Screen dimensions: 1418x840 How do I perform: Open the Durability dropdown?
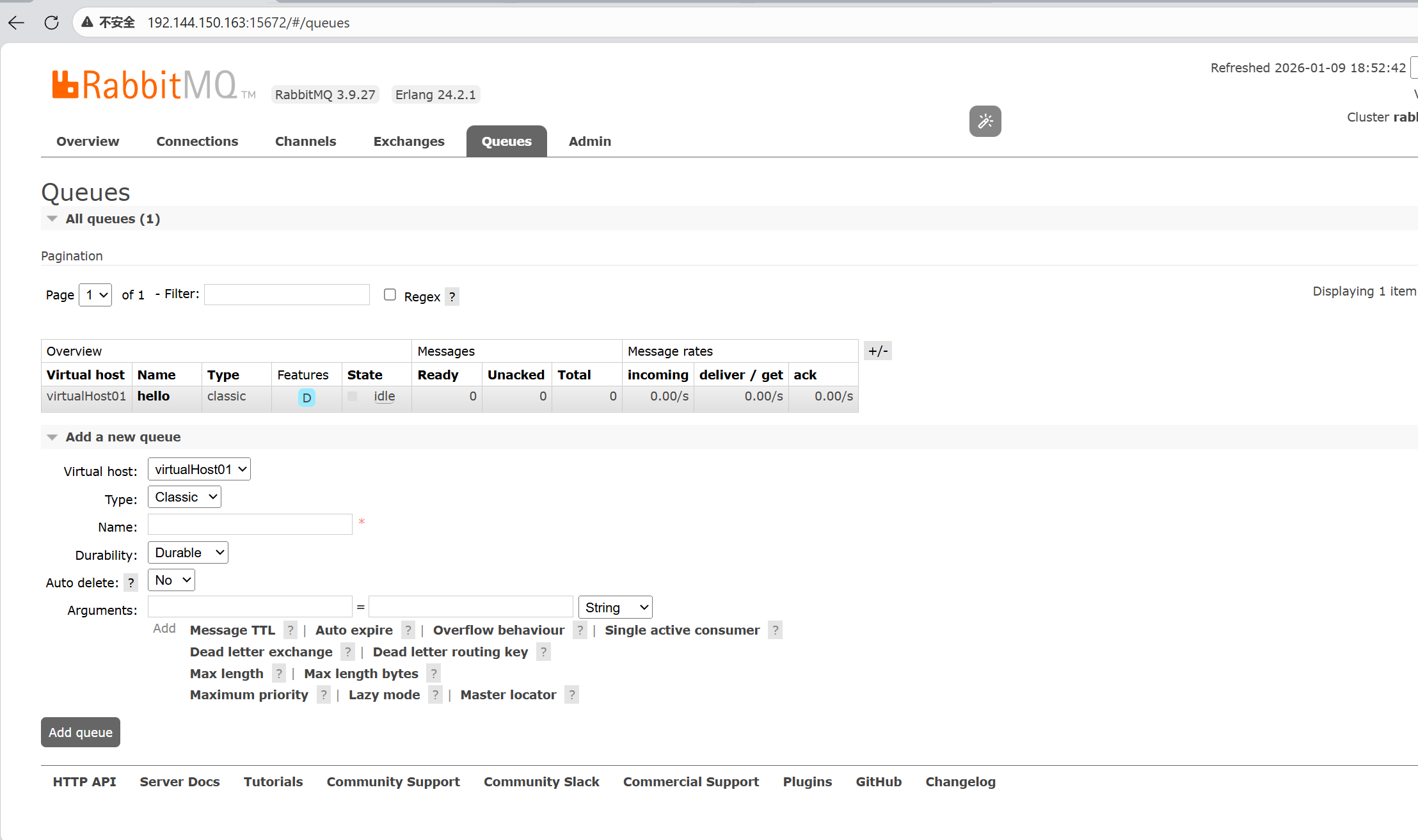tap(188, 553)
